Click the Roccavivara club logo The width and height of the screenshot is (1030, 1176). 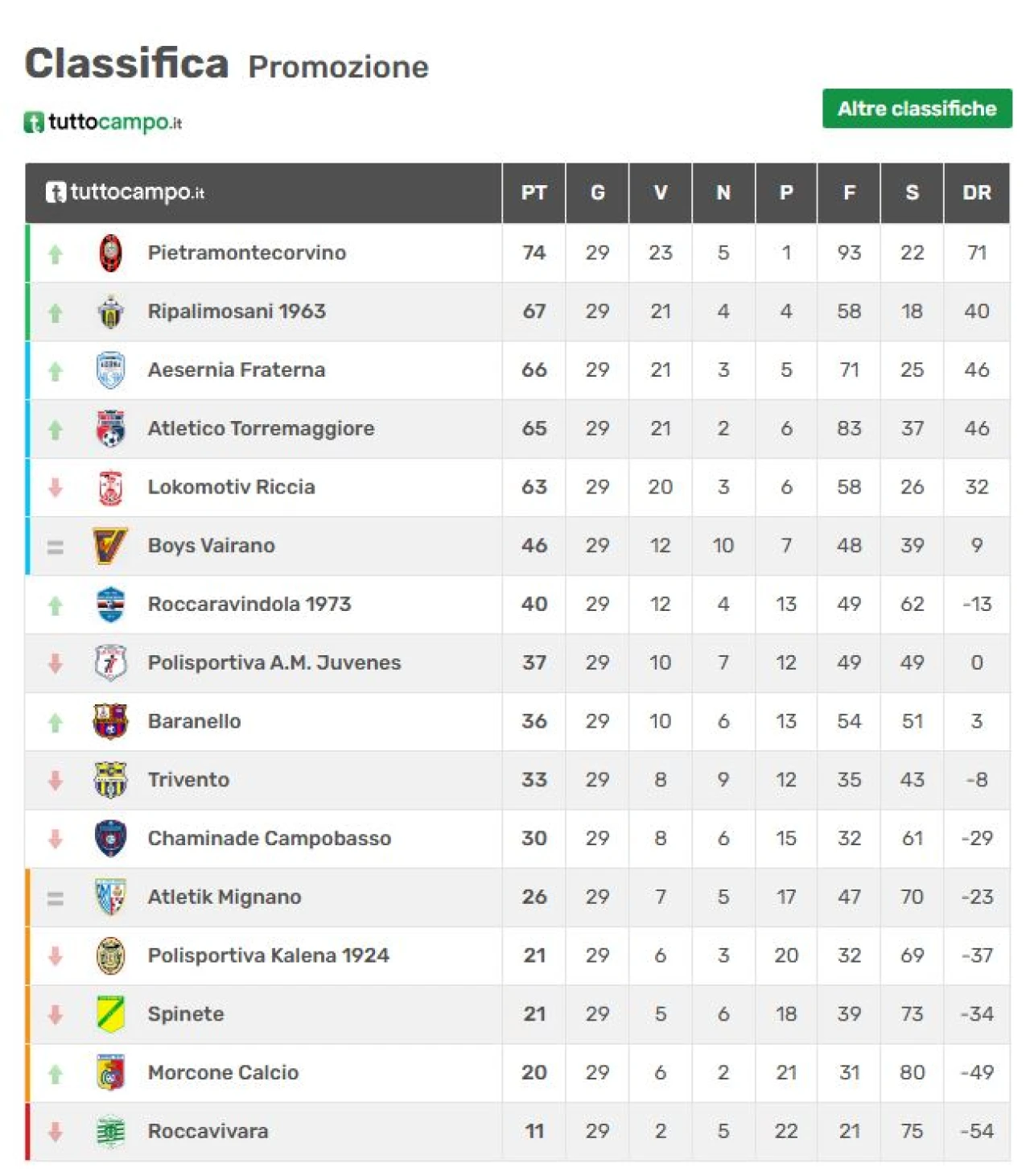(111, 1131)
